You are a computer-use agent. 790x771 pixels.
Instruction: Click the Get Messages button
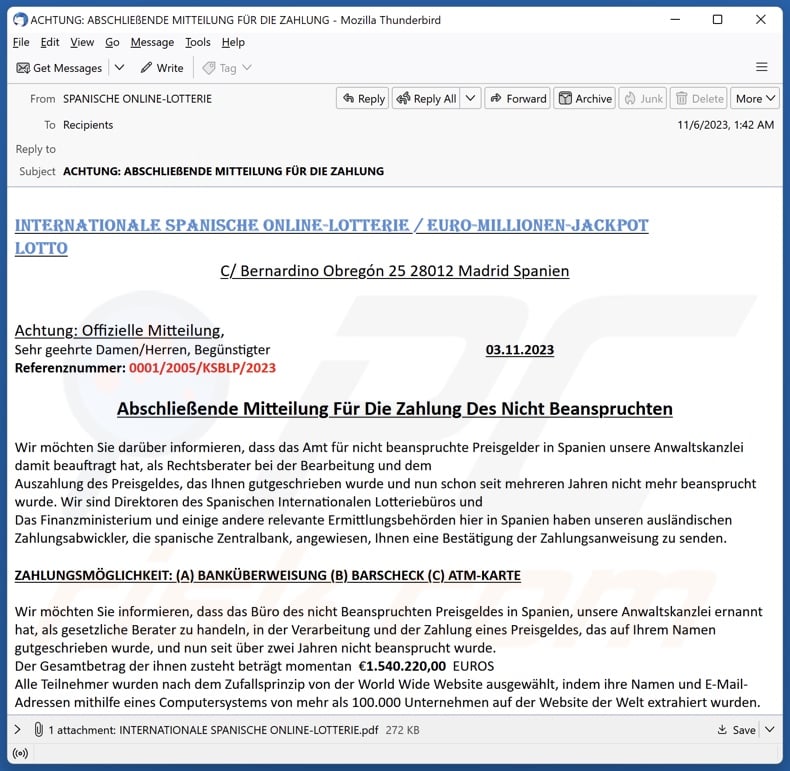point(59,68)
